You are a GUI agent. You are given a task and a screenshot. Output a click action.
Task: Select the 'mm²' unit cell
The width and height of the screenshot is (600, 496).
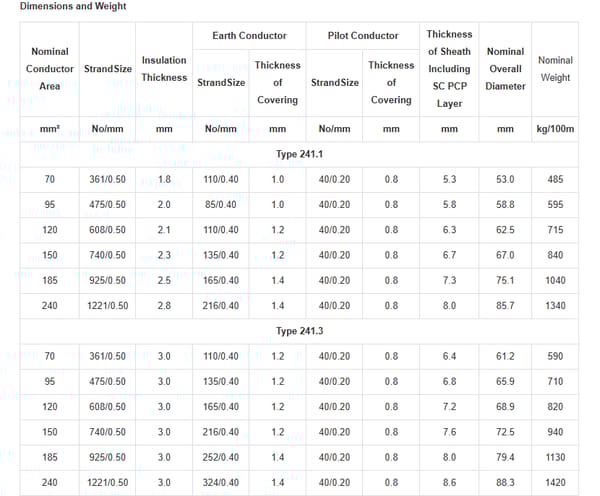click(x=49, y=129)
